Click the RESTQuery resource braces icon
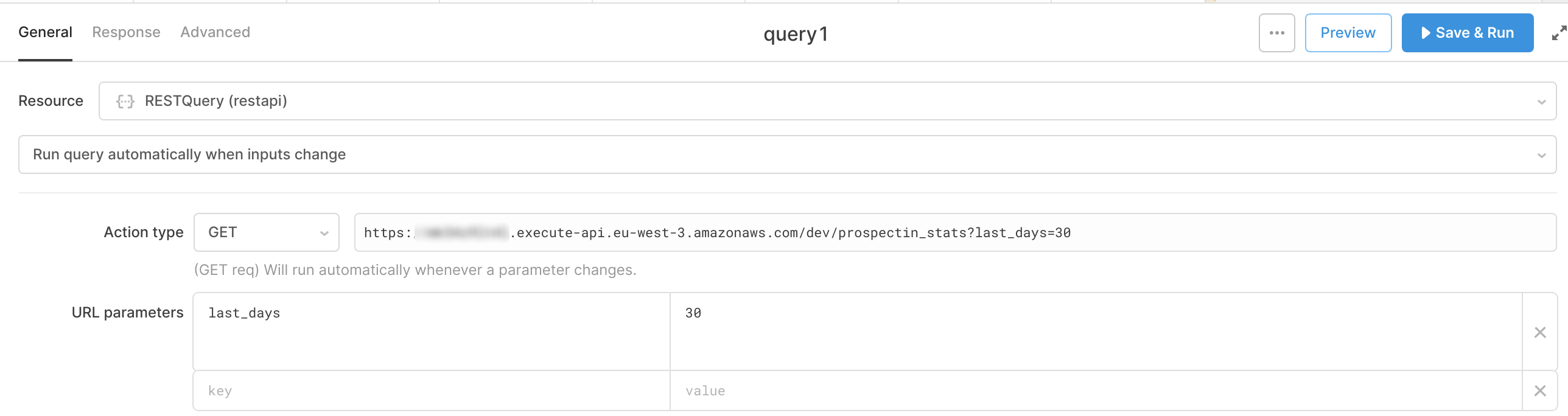1568x416 pixels. pos(125,101)
